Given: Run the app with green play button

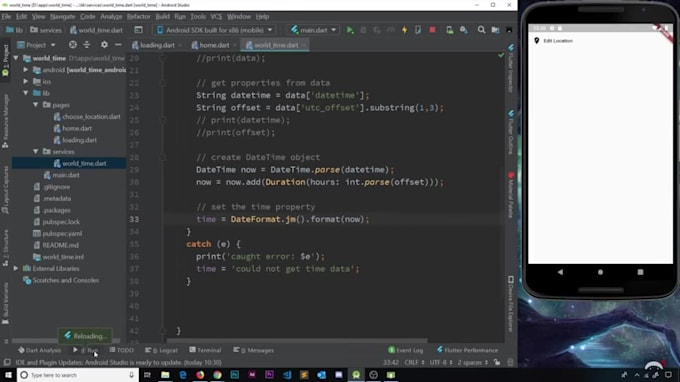Looking at the screenshot, I should click(350, 30).
